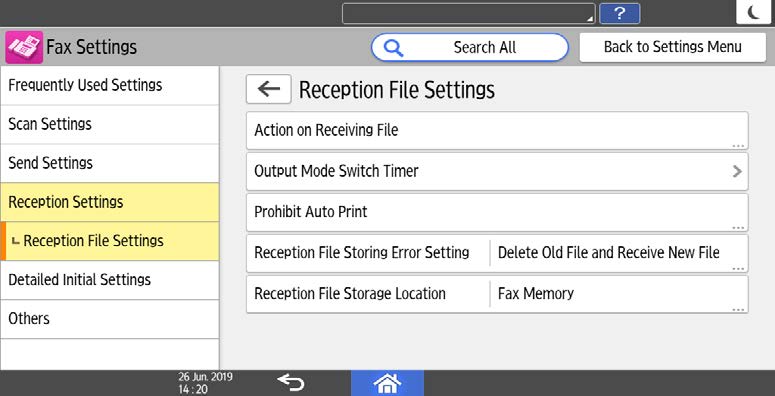Select Send Settings in sidebar
Screen dimensions: 775x396
(110, 163)
